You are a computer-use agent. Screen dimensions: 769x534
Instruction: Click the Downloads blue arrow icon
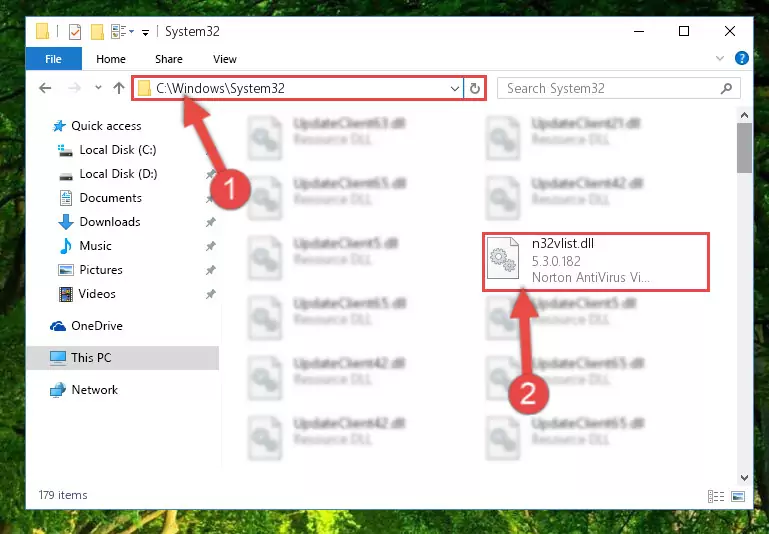coord(66,222)
